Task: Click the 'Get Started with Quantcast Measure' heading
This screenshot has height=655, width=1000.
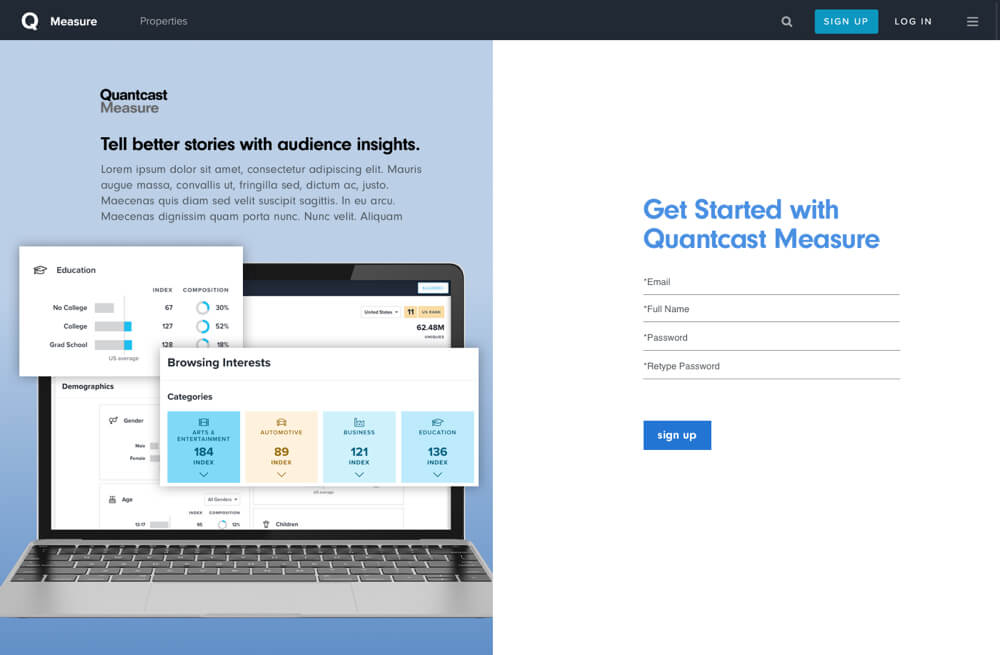Action: tap(761, 224)
